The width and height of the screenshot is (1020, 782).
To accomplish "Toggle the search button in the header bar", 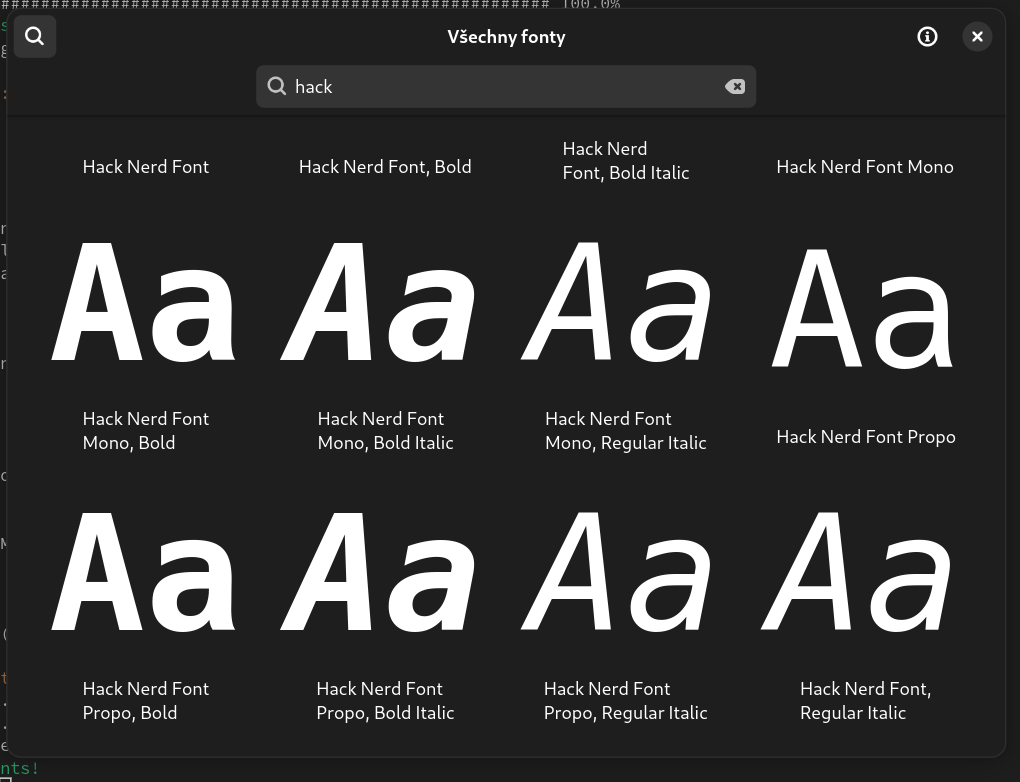I will point(35,37).
